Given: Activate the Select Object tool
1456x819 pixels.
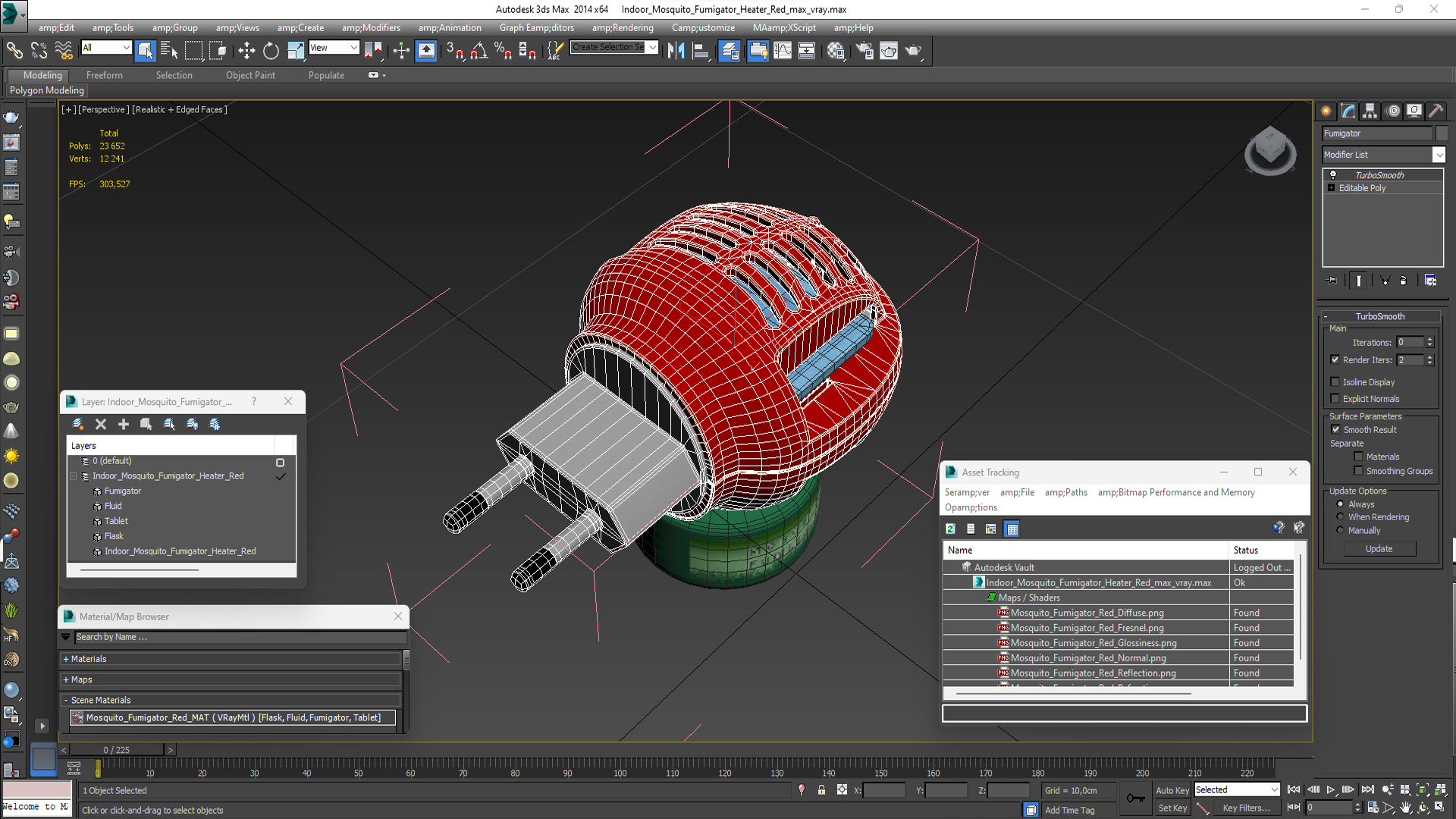Looking at the screenshot, I should (145, 50).
